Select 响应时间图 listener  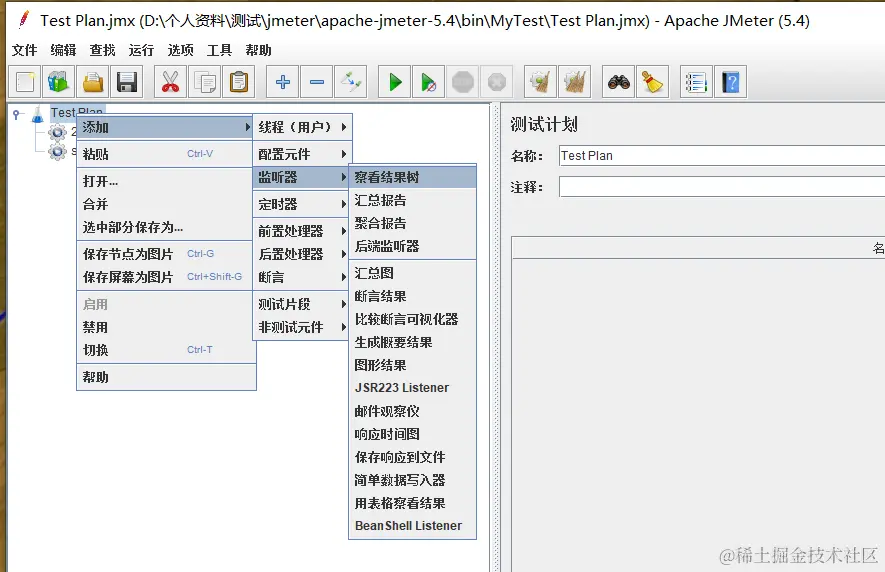(x=413, y=434)
